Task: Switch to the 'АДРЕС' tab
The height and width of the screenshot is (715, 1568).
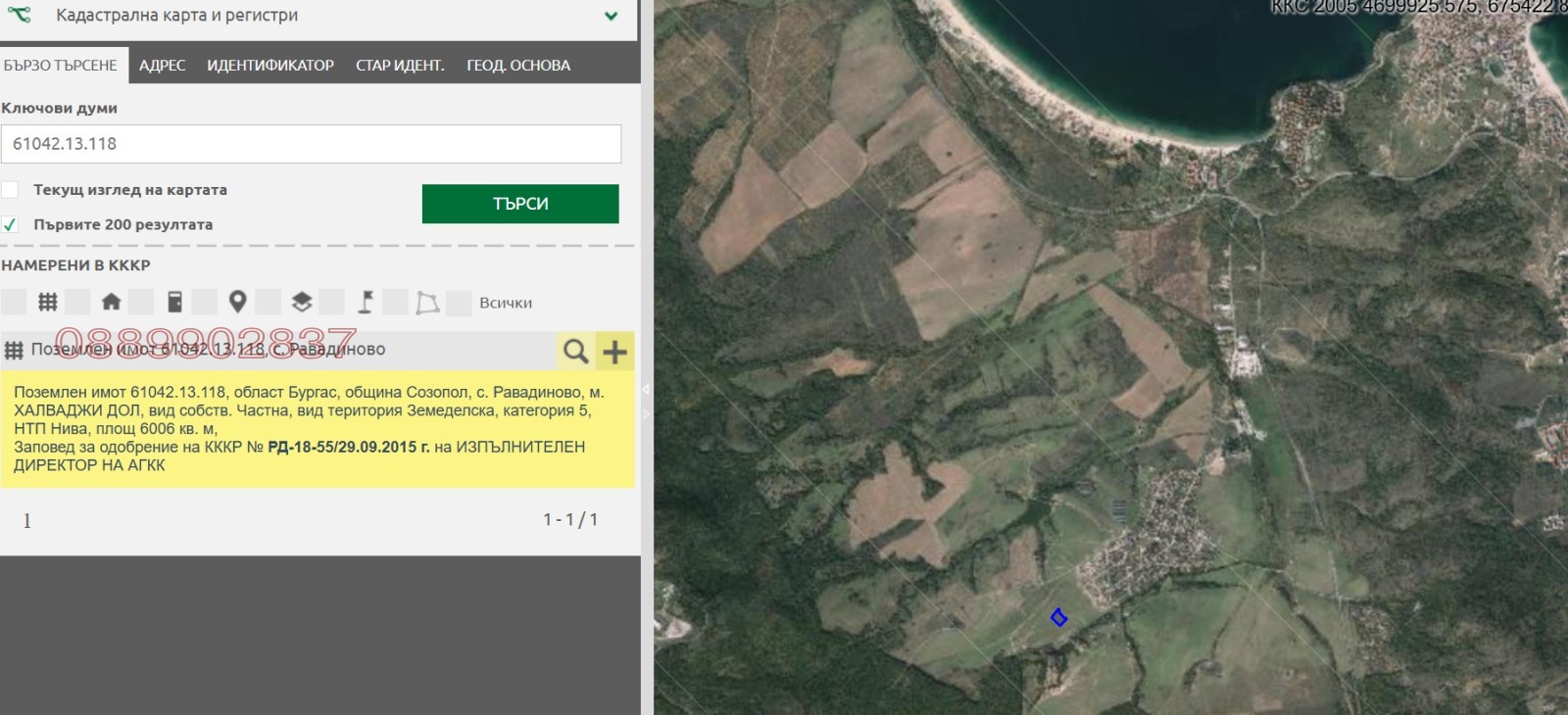Action: 162,66
